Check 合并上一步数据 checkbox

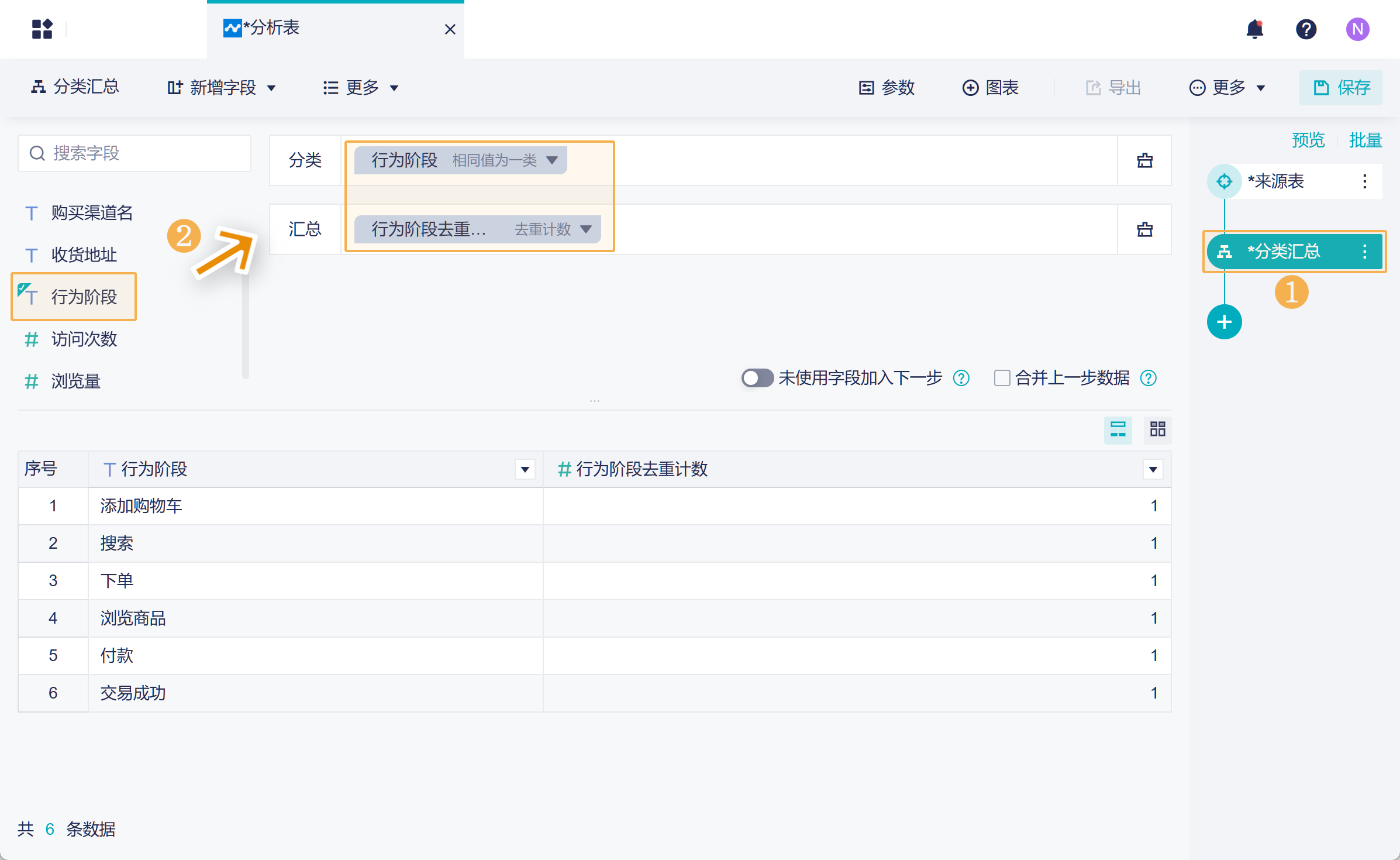click(1002, 378)
